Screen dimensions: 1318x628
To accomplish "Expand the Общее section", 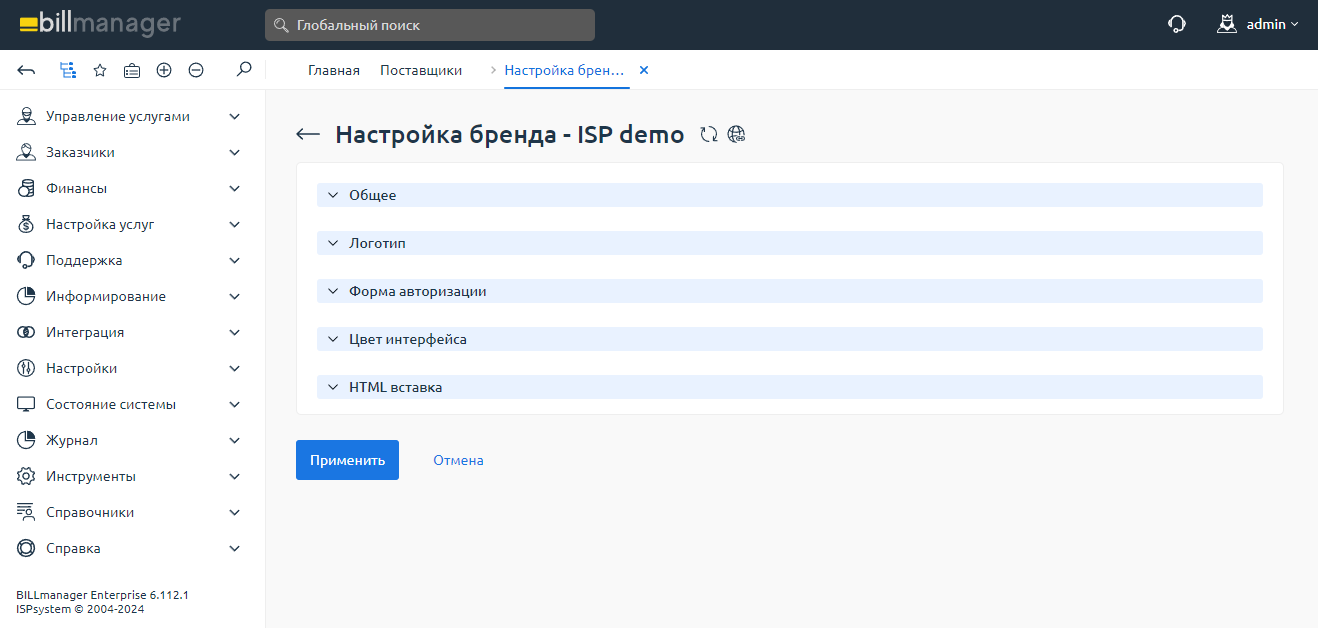I will coord(372,195).
